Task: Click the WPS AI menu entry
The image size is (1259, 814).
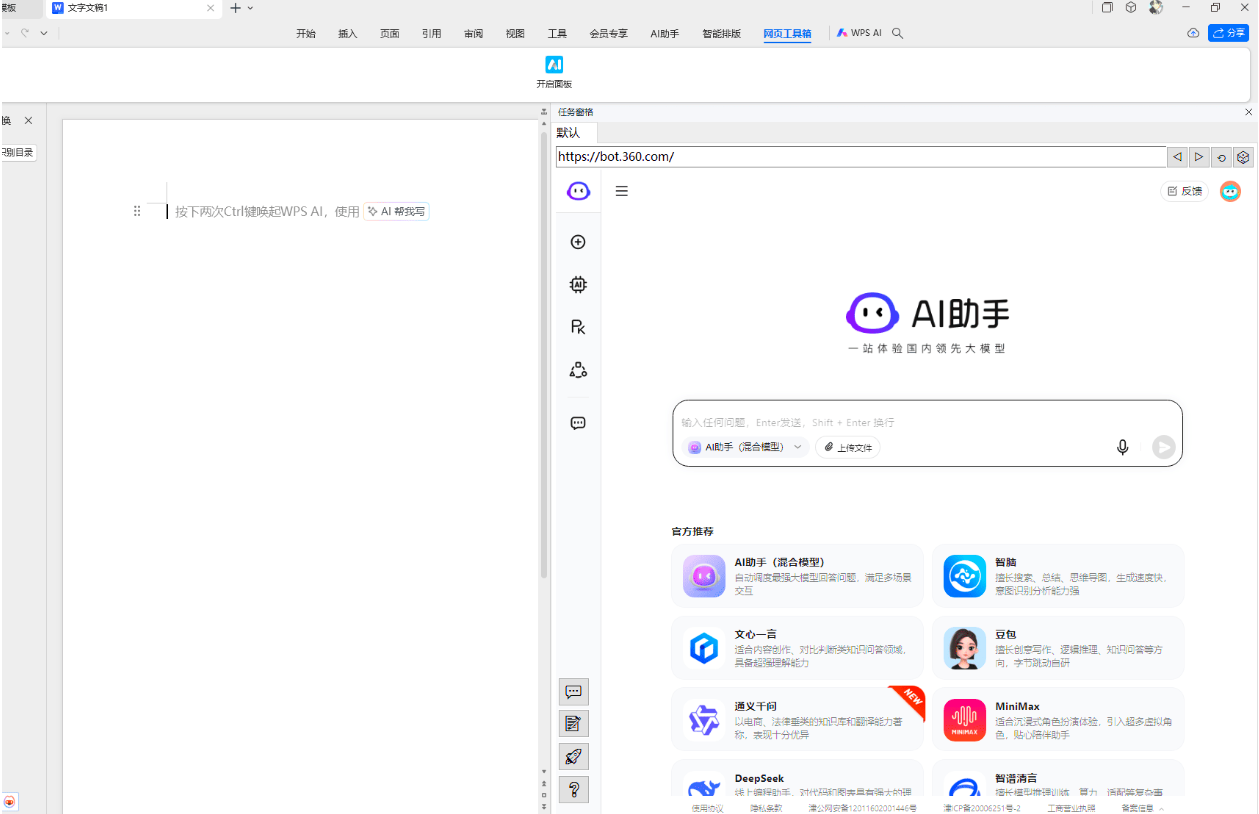Action: tap(860, 33)
